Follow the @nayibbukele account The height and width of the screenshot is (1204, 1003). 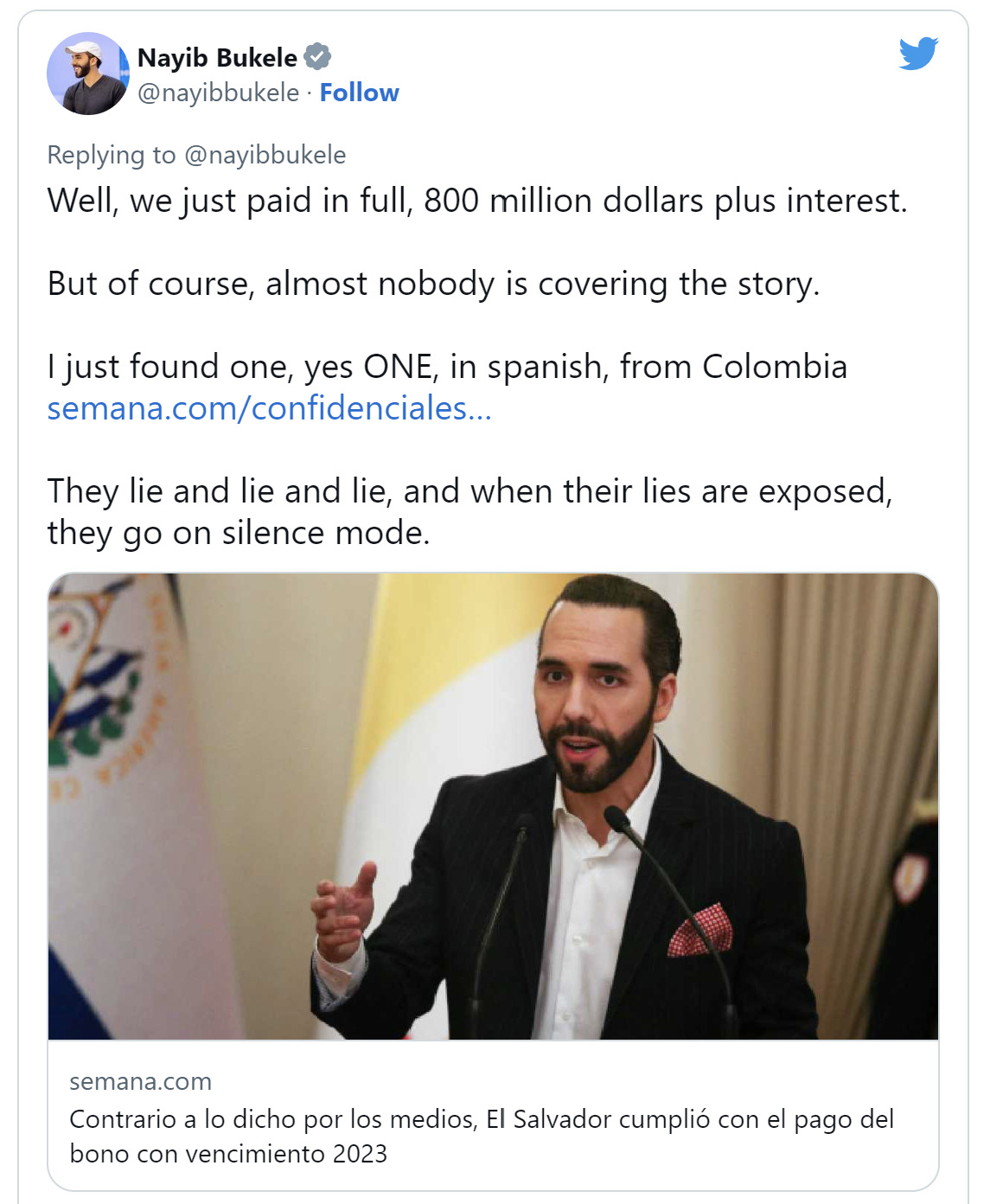359,93
